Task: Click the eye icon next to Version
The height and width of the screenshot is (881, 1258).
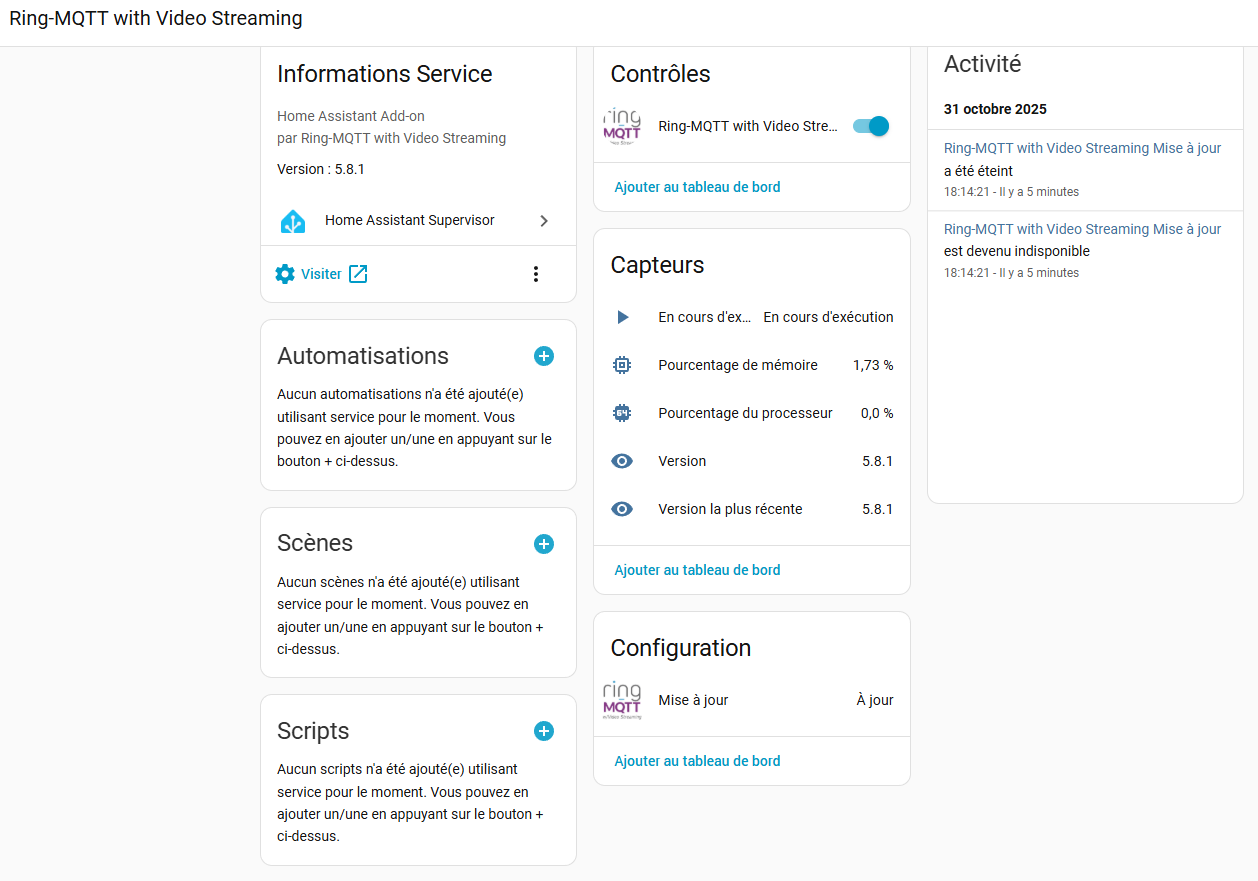Action: click(622, 461)
